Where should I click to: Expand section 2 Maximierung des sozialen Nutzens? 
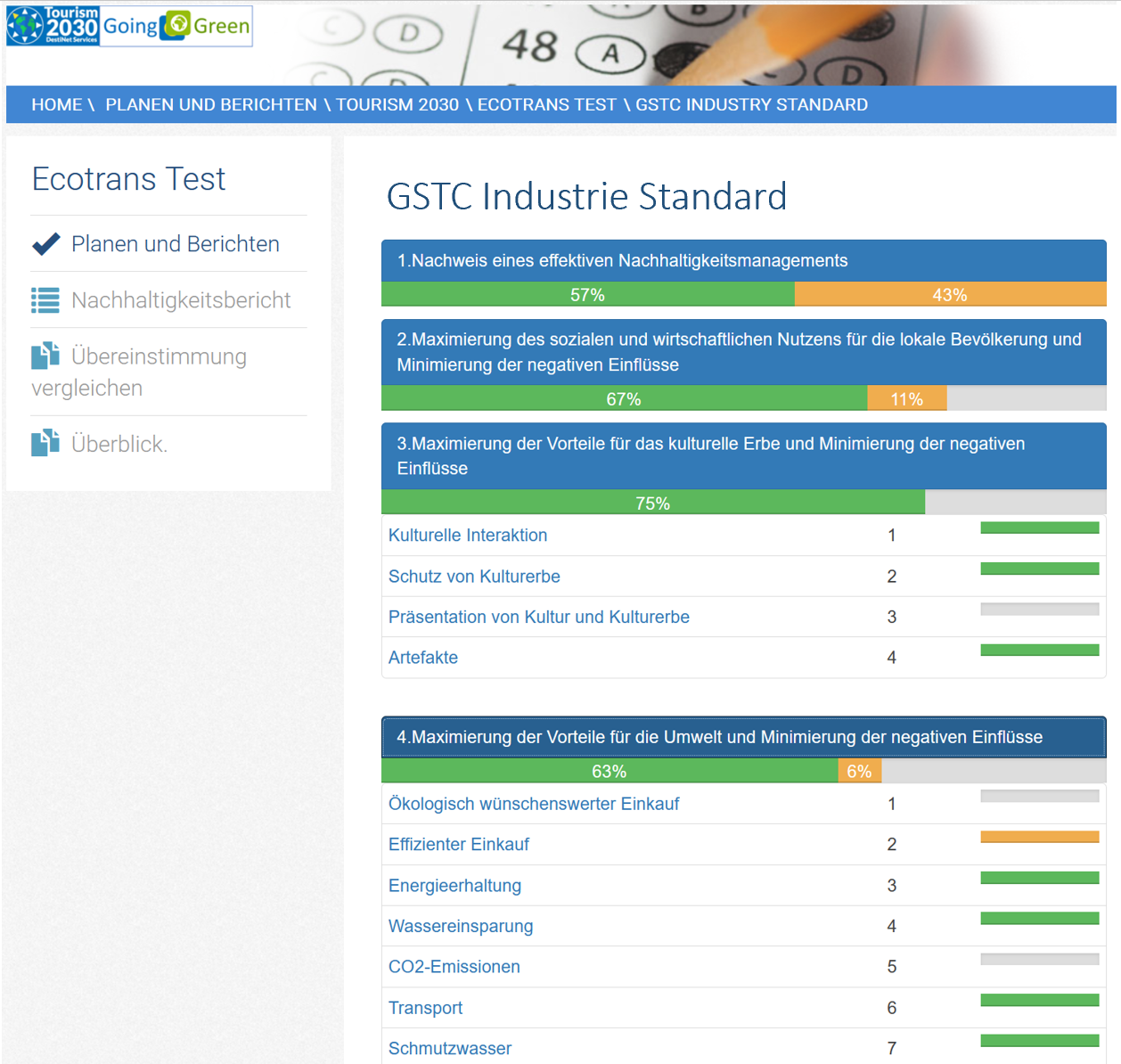pos(738,352)
